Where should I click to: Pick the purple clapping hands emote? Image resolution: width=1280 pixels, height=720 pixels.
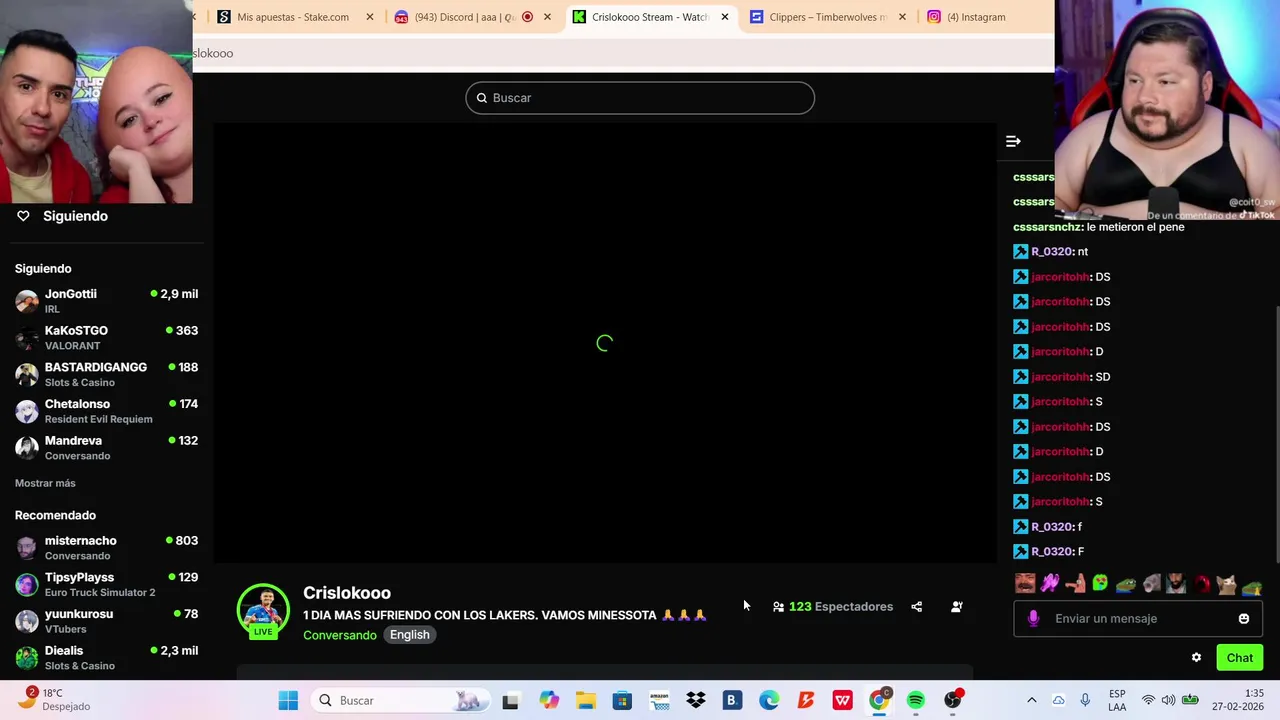[1050, 584]
